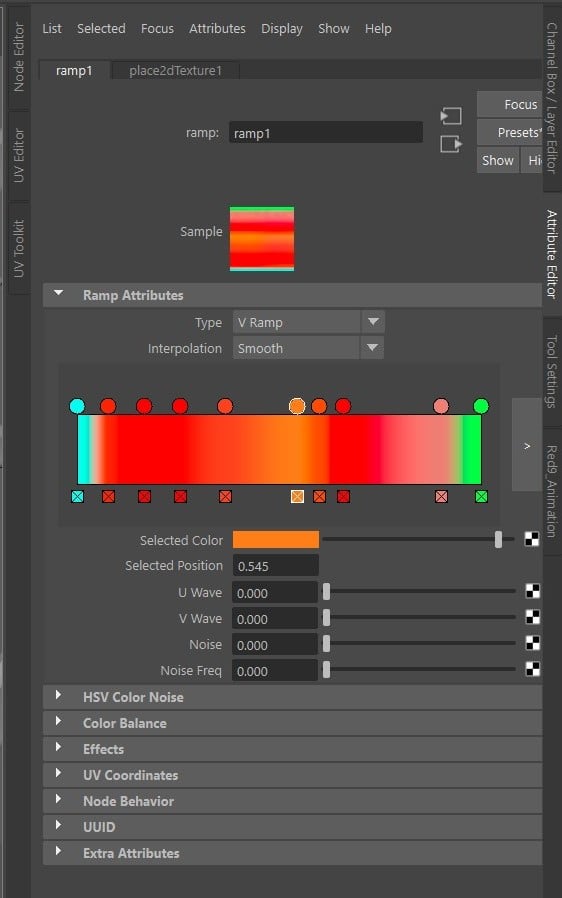Viewport: 562px width, 898px height.
Task: Select the pink circle ramp handle
Action: (441, 406)
